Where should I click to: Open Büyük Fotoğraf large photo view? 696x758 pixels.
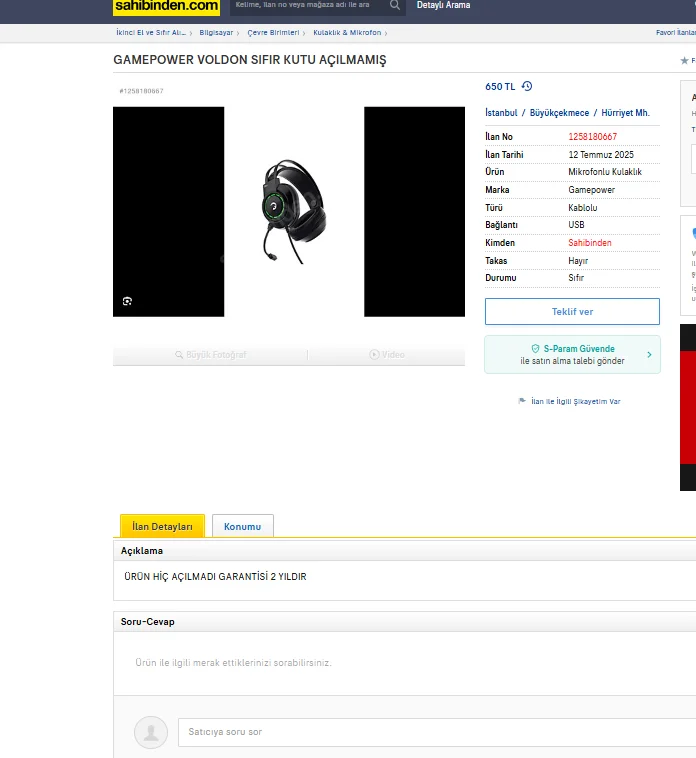click(x=210, y=355)
